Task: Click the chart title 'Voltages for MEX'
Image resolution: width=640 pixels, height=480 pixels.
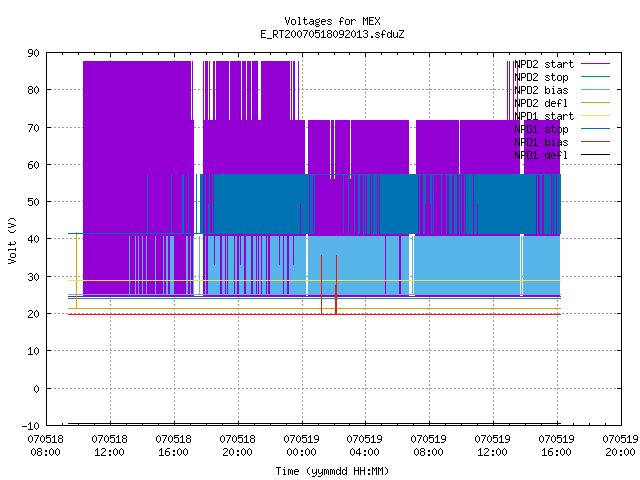Action: pos(332,21)
